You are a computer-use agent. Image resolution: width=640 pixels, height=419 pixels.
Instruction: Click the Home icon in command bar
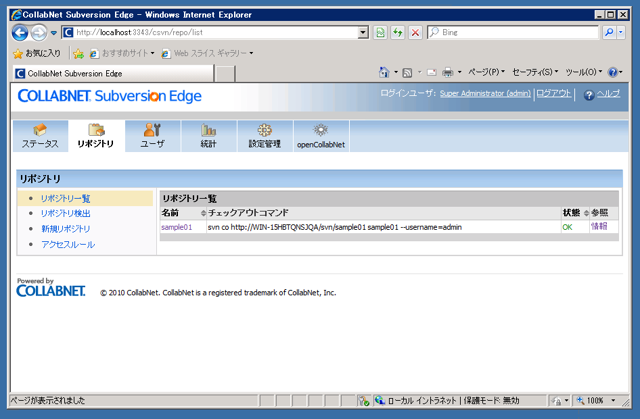click(x=384, y=72)
